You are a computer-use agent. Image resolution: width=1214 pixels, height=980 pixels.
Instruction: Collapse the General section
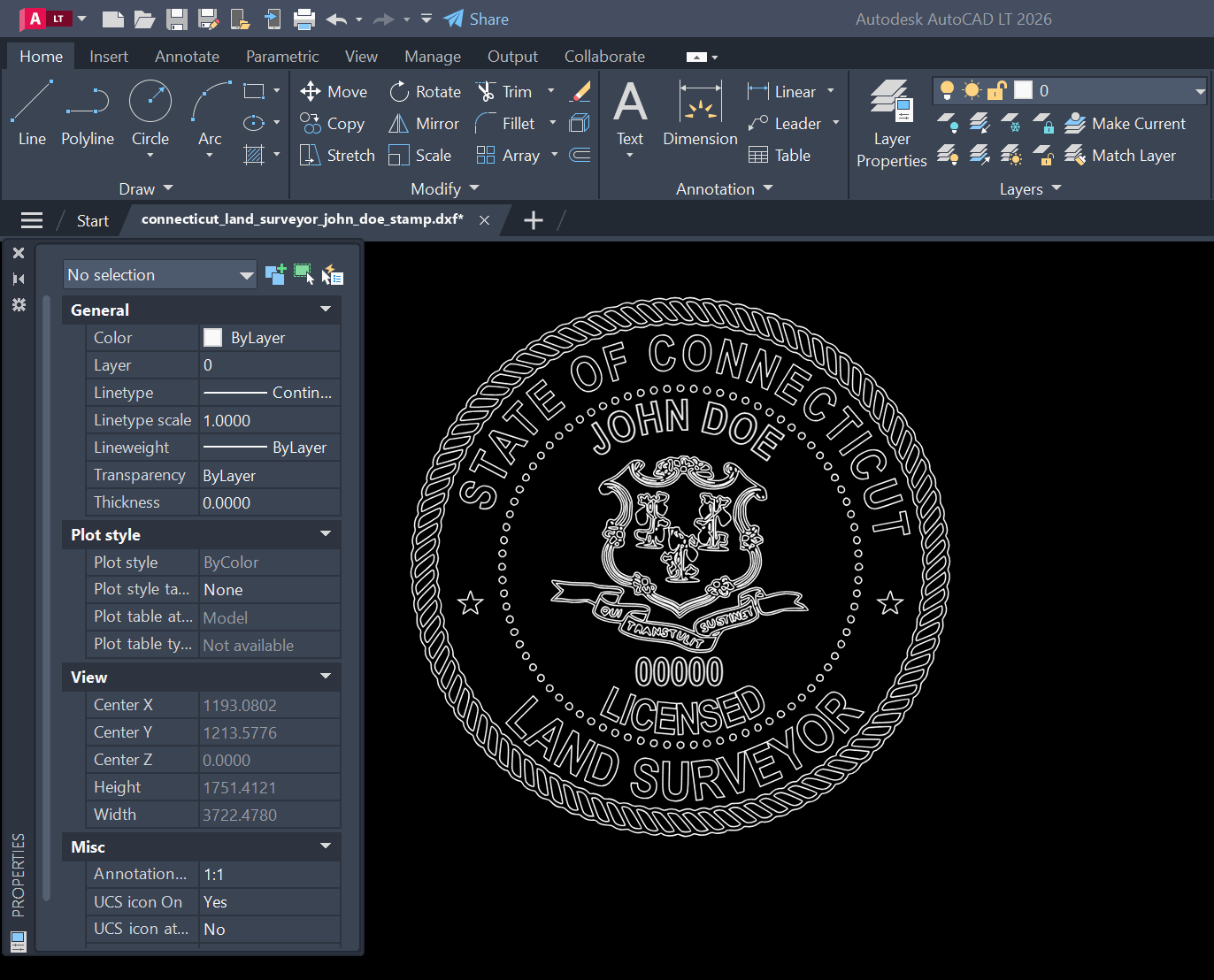[326, 310]
